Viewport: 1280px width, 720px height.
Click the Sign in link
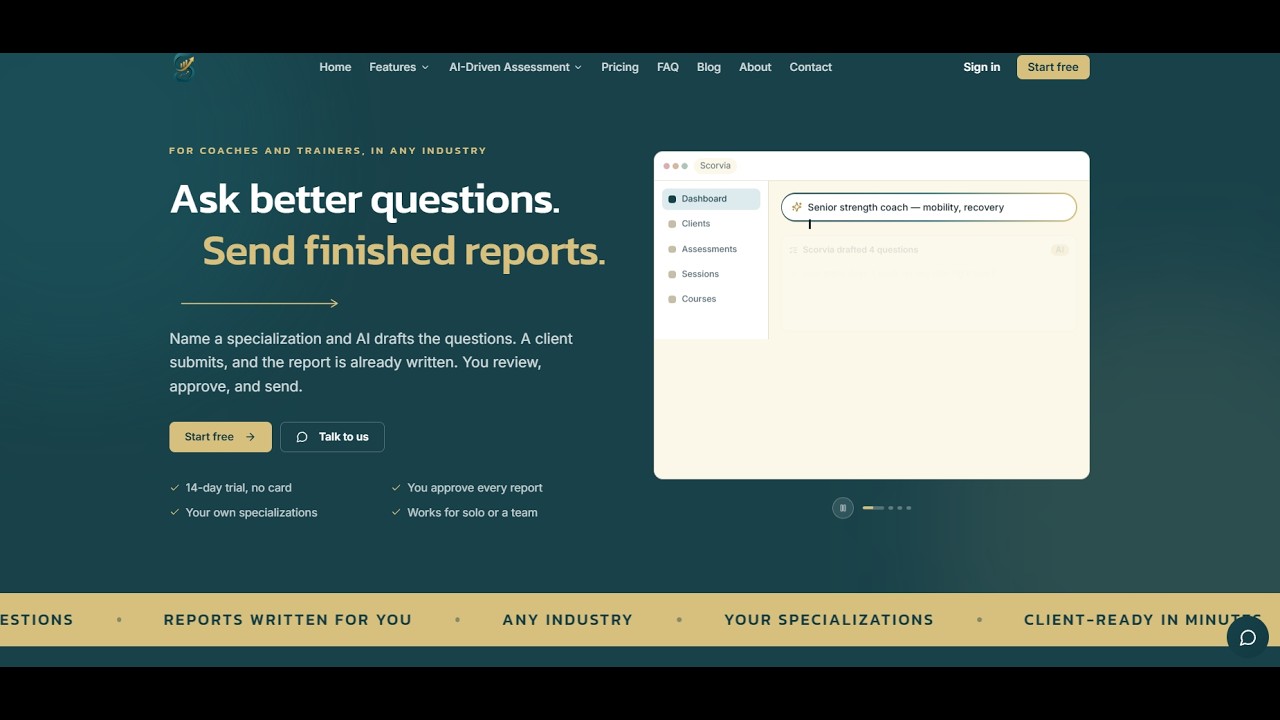982,67
